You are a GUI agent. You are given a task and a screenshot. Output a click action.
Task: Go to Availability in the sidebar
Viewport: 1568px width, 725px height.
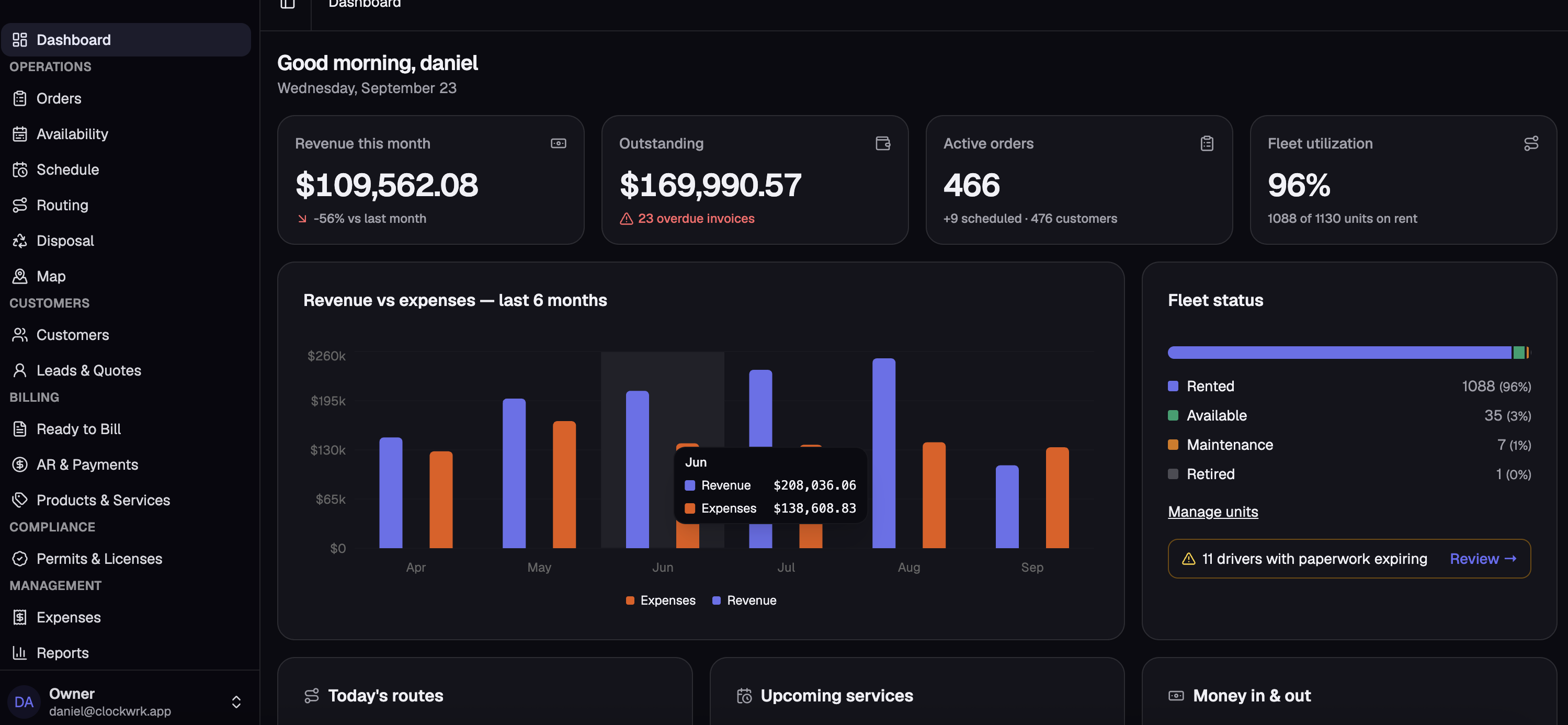pos(126,134)
